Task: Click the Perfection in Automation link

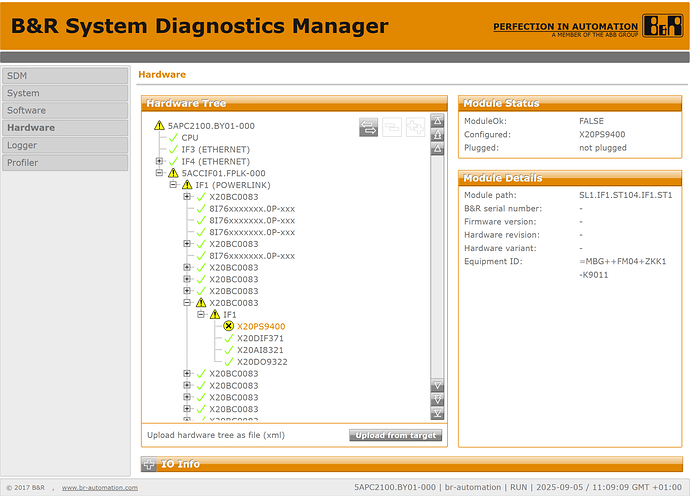Action: tap(565, 27)
